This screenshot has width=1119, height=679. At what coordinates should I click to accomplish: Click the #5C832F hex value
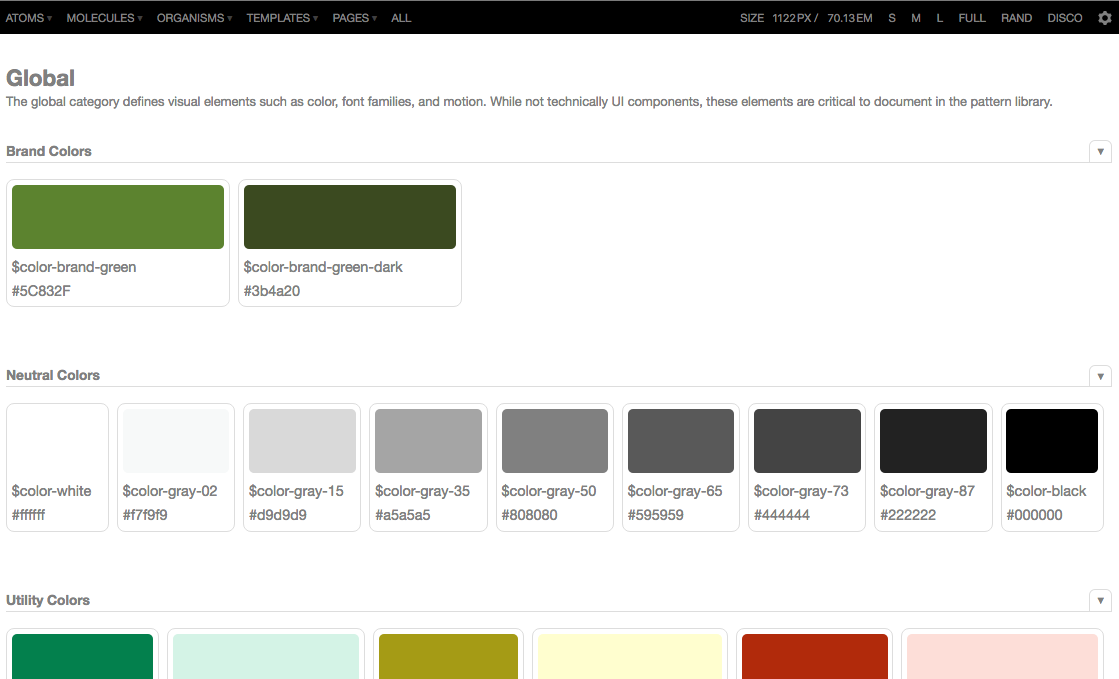(x=41, y=291)
